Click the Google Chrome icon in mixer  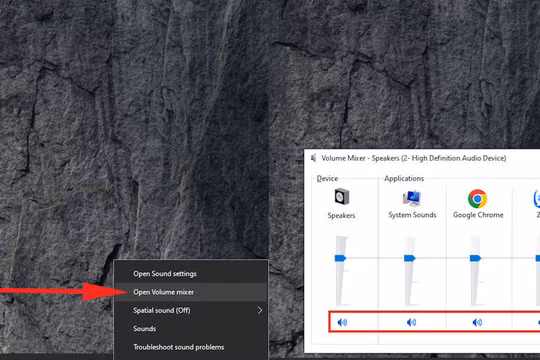(x=477, y=198)
